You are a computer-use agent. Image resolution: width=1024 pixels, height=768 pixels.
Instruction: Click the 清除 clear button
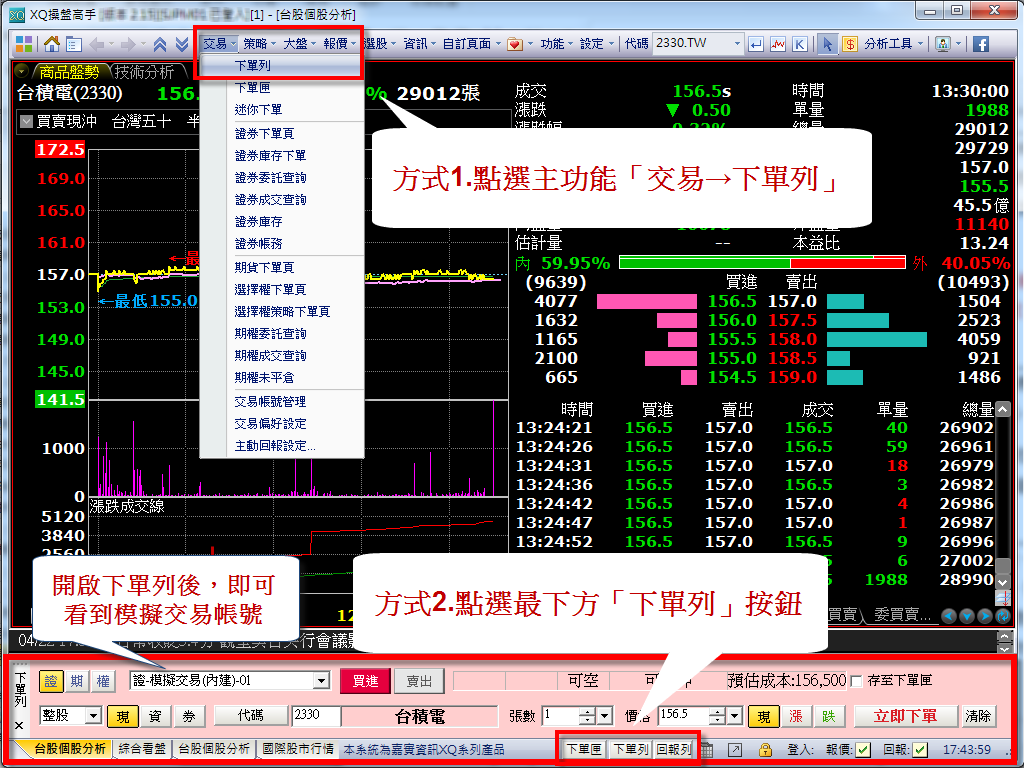pyautogui.click(x=978, y=716)
